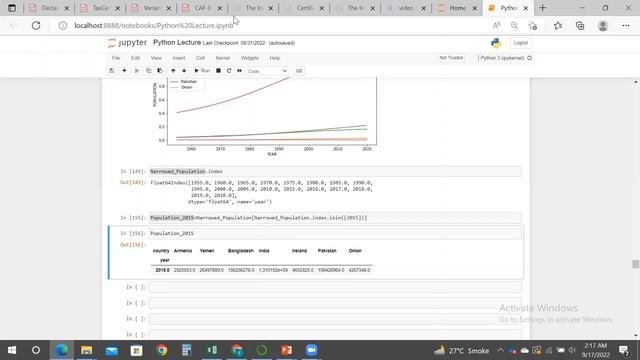Viewport: 640px width, 360px height.
Task: Open Zoom from the taskbar
Action: pos(311,350)
